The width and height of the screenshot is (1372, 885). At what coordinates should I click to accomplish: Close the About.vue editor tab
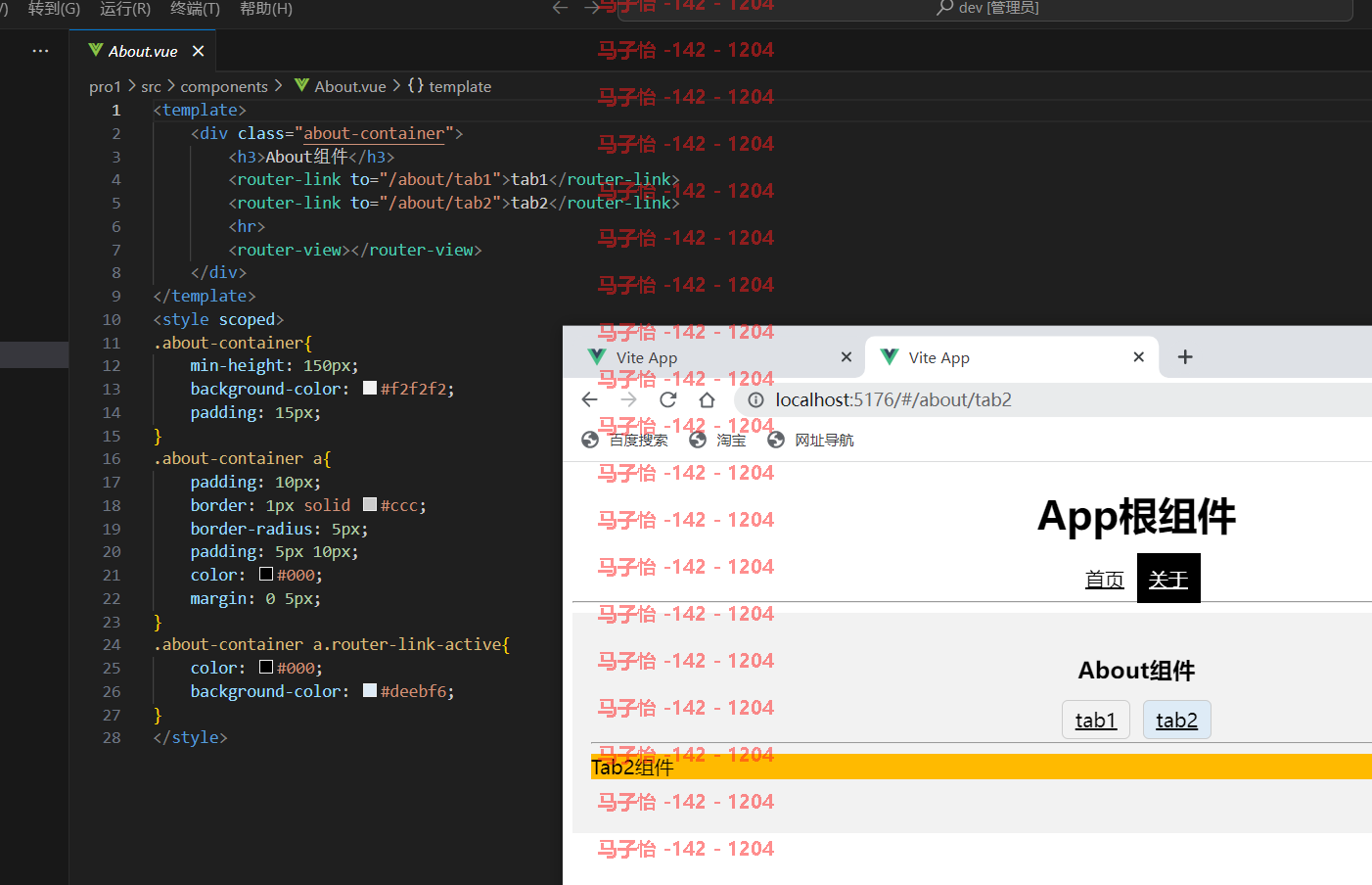pyautogui.click(x=199, y=51)
